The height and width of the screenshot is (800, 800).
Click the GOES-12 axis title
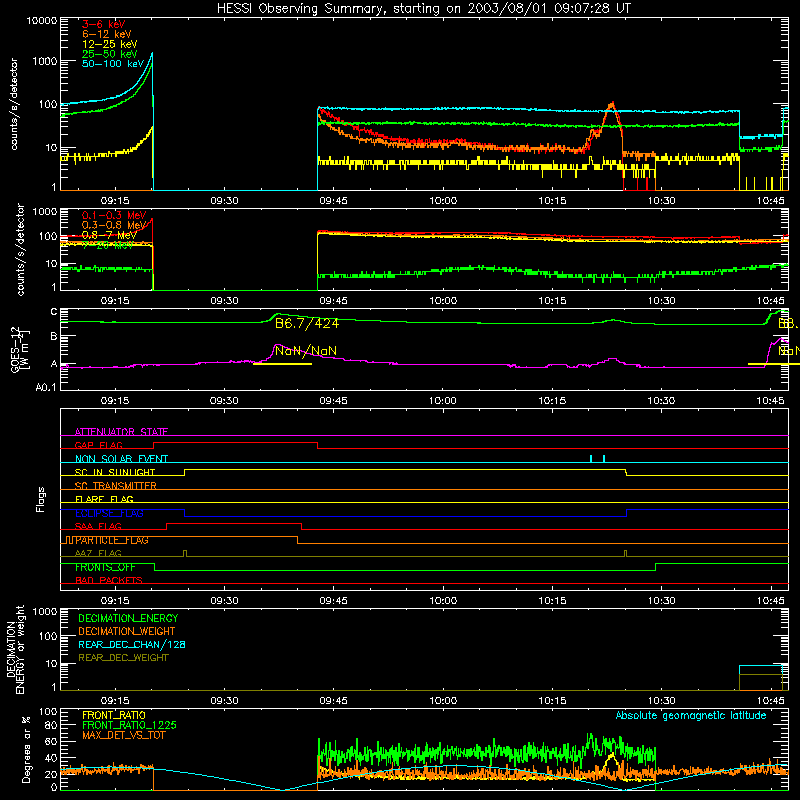pyautogui.click(x=19, y=349)
